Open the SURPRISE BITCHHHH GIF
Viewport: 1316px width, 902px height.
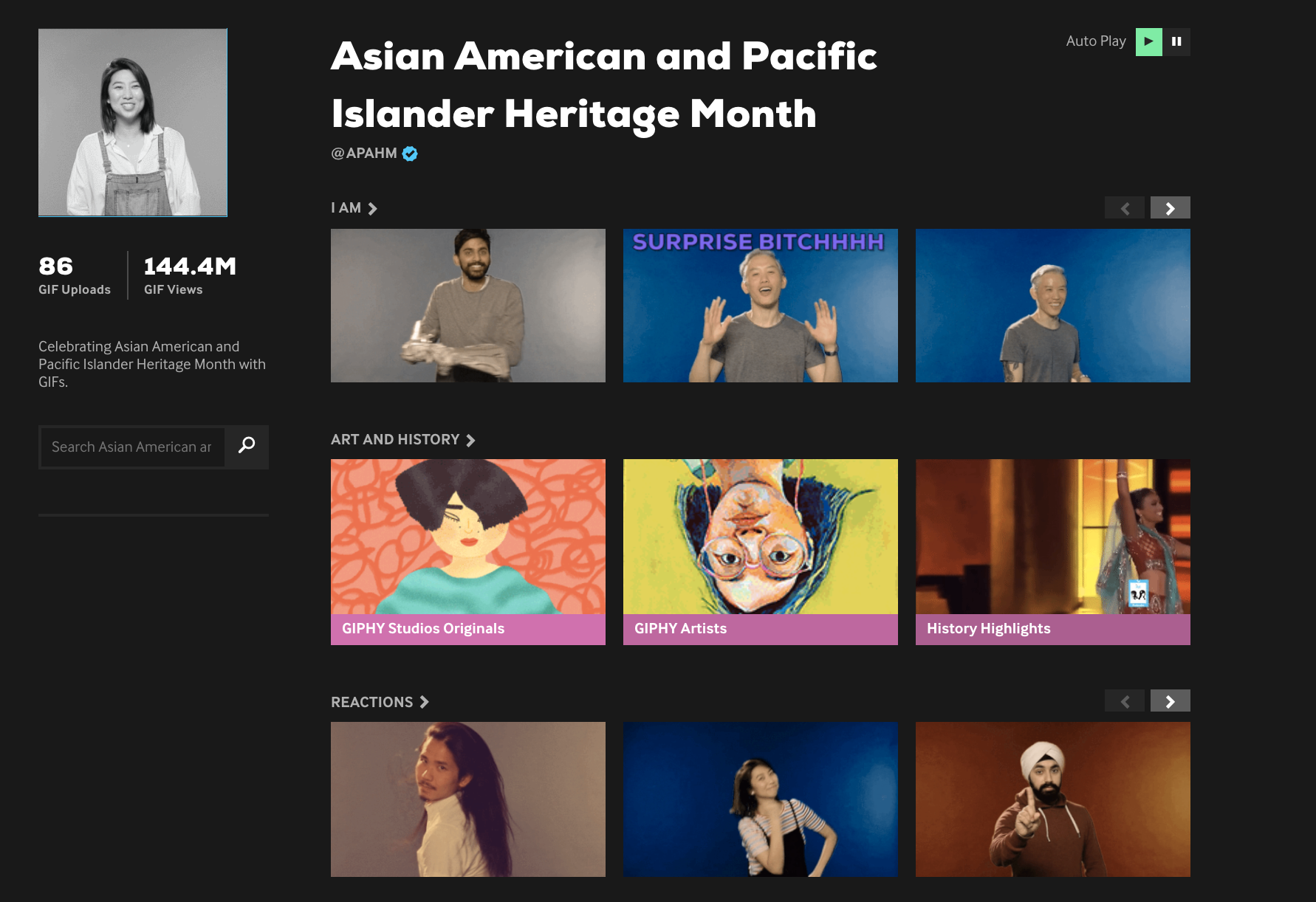761,306
